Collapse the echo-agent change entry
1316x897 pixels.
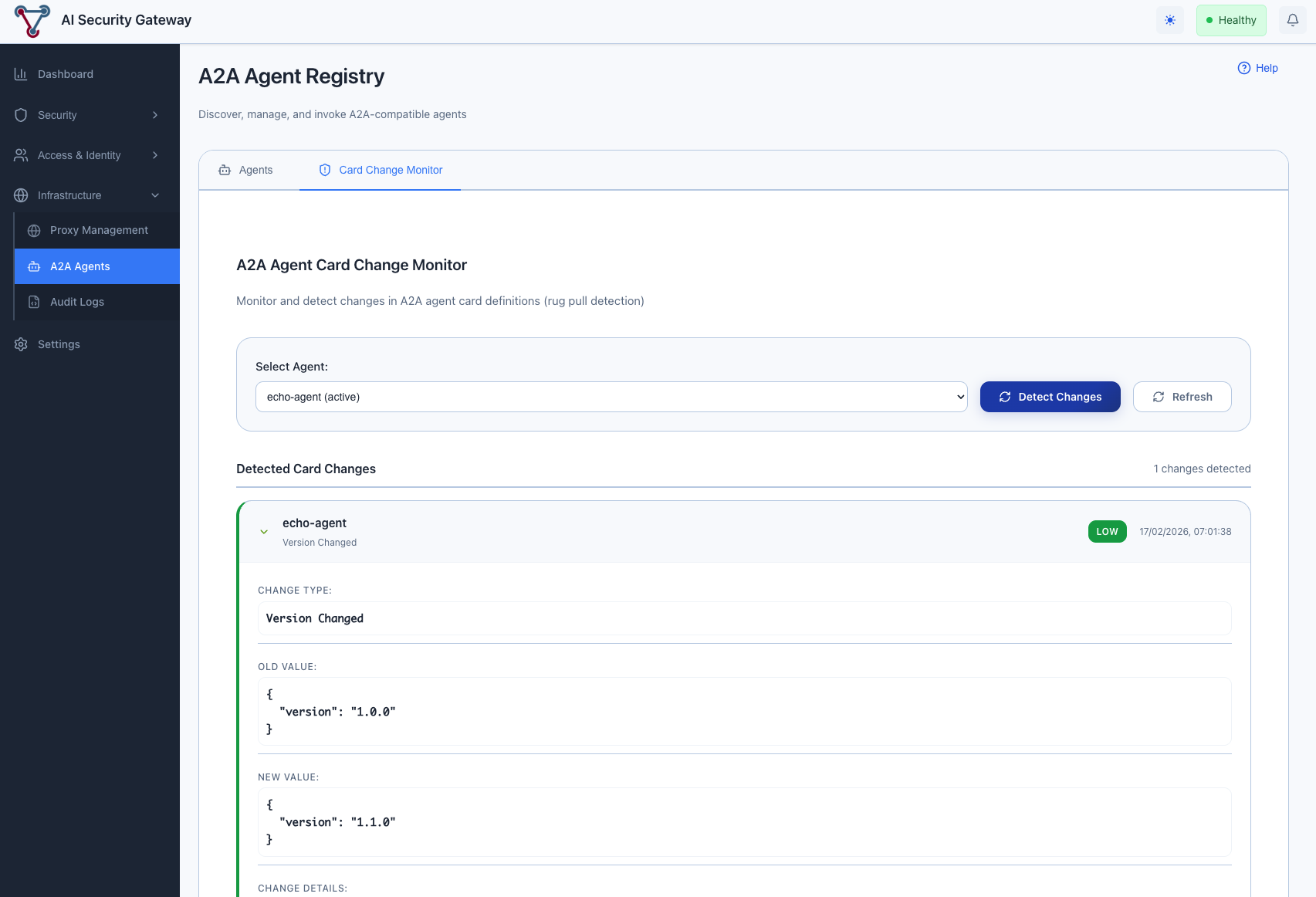[264, 532]
